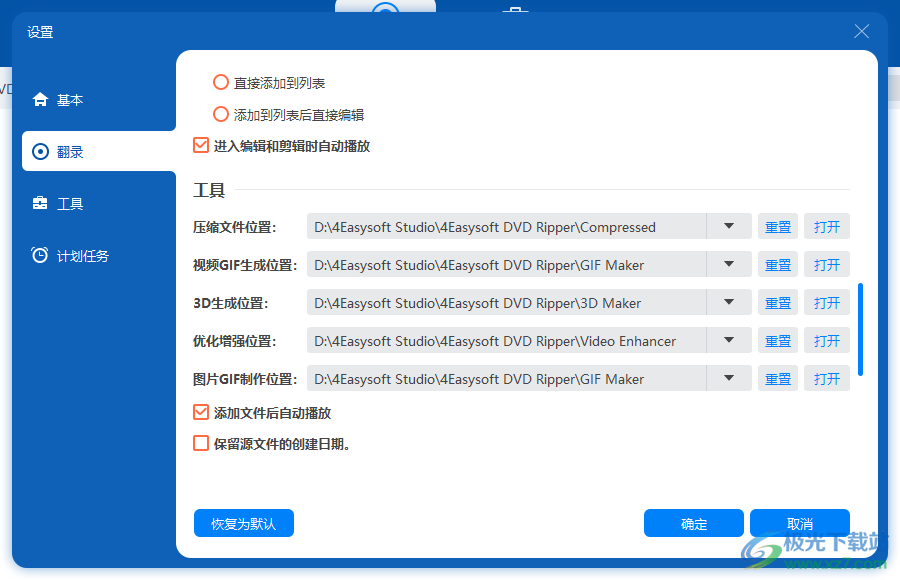Uncheck 进入编辑和剪辑时自动播放

pyautogui.click(x=201, y=145)
